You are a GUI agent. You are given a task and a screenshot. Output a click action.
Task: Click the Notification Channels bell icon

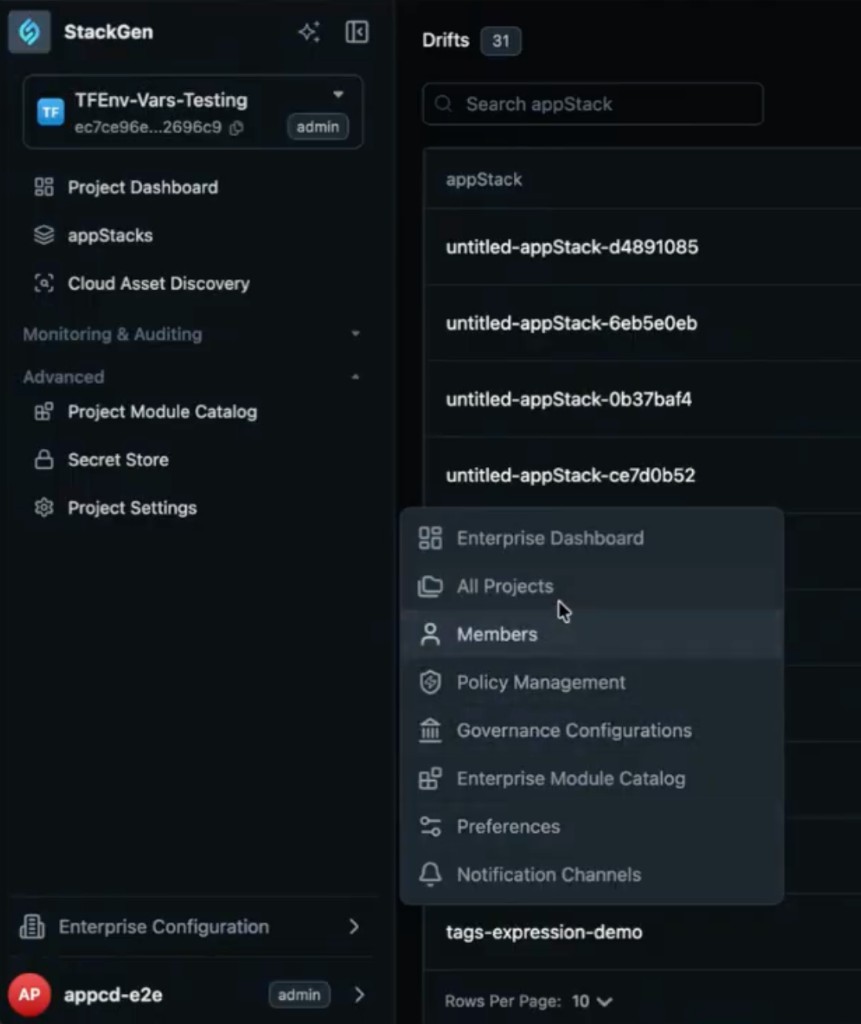[x=430, y=874]
